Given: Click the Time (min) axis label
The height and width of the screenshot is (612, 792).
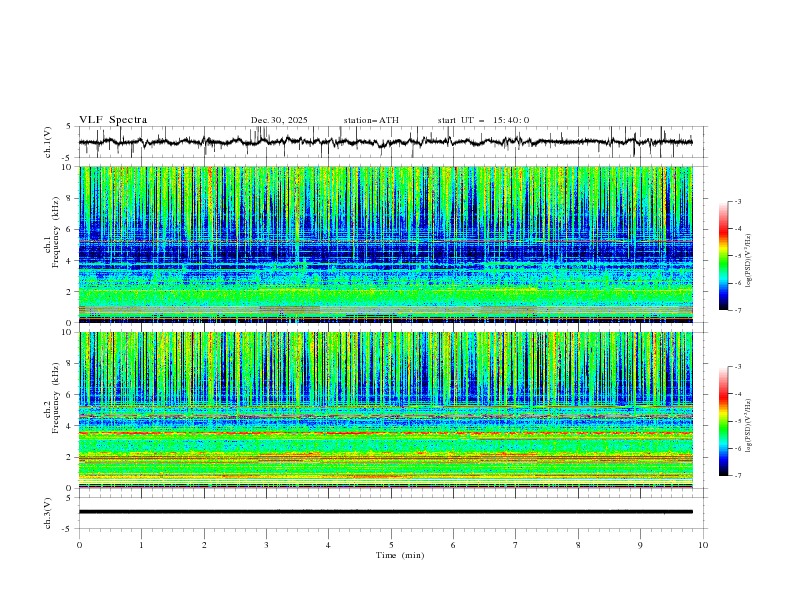Looking at the screenshot, I should (400, 555).
